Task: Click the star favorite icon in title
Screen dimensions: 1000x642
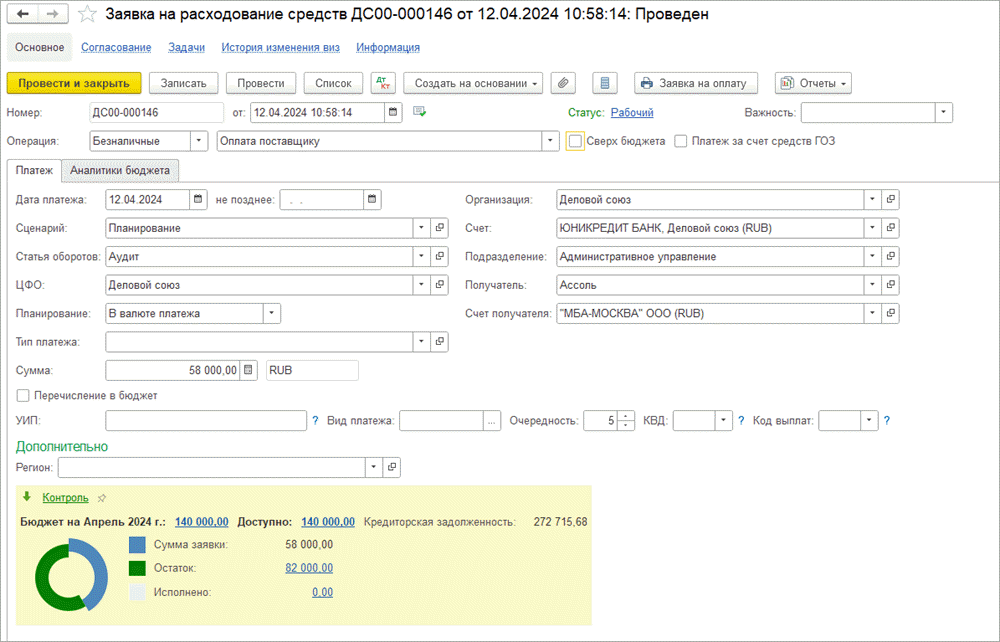Action: point(88,15)
